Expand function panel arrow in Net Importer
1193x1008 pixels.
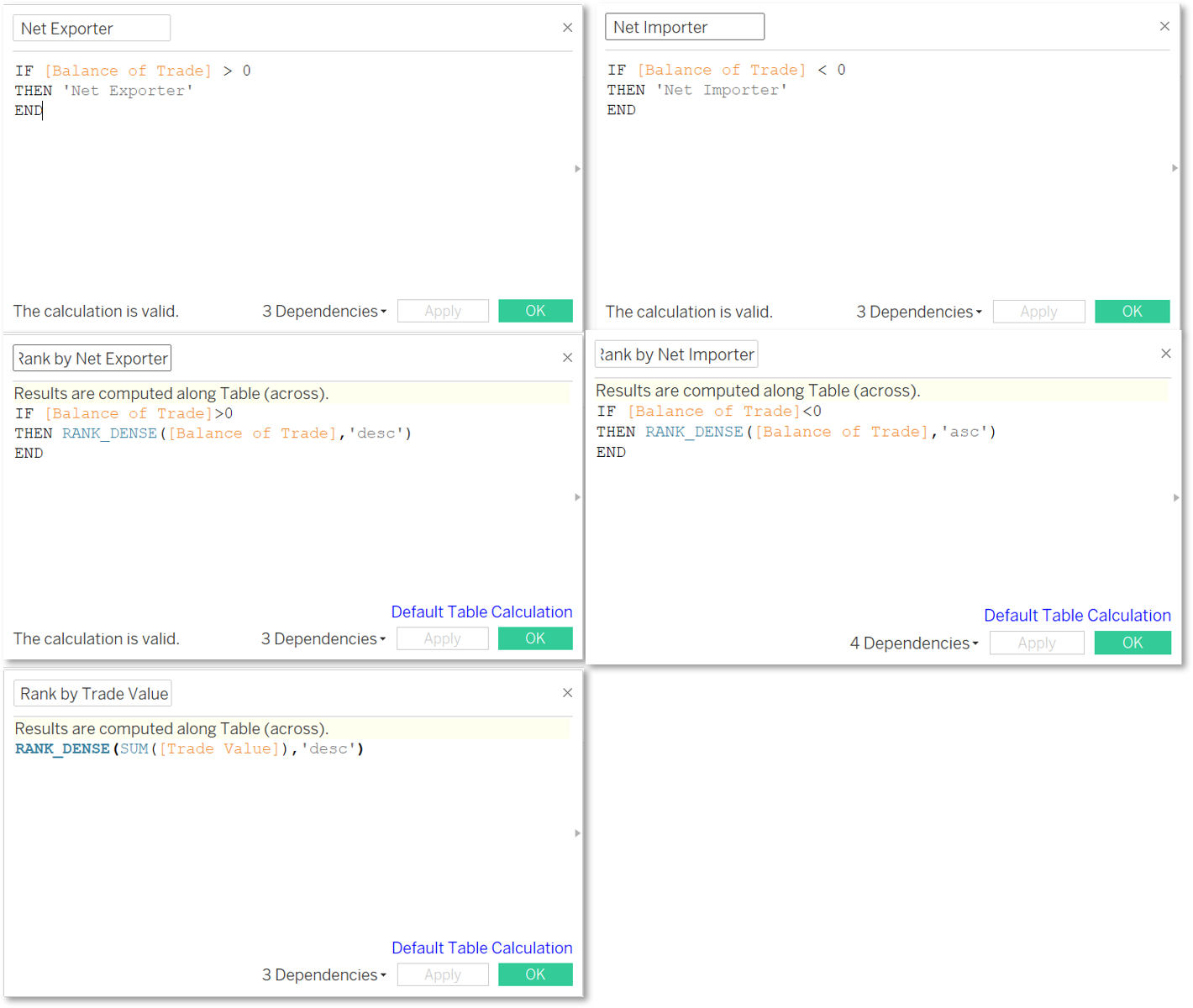1175,168
